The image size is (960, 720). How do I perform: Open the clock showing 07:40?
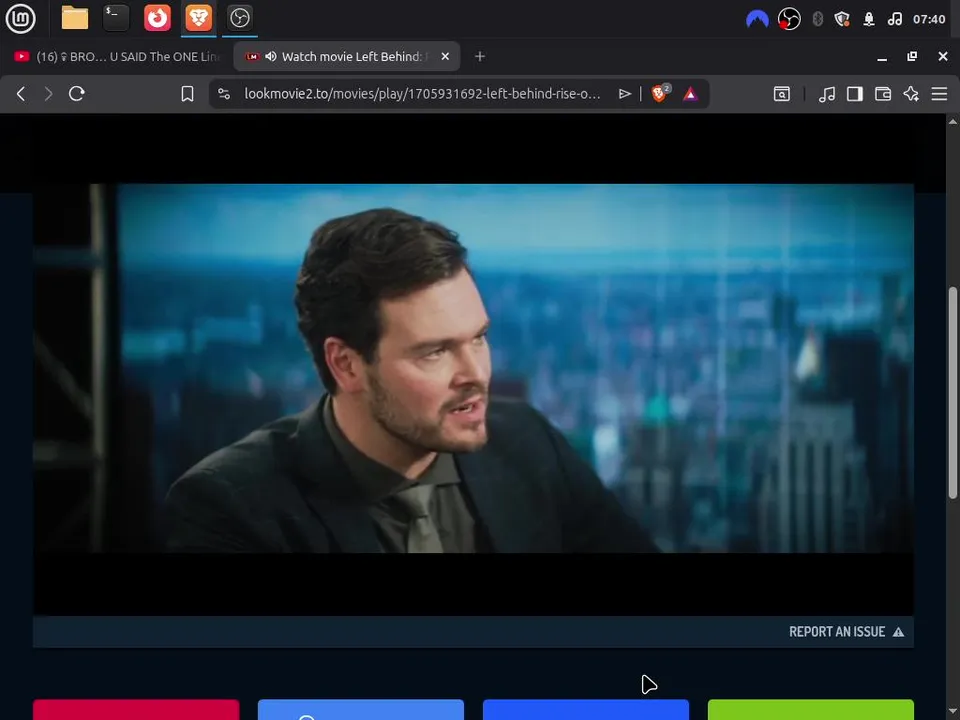[929, 20]
